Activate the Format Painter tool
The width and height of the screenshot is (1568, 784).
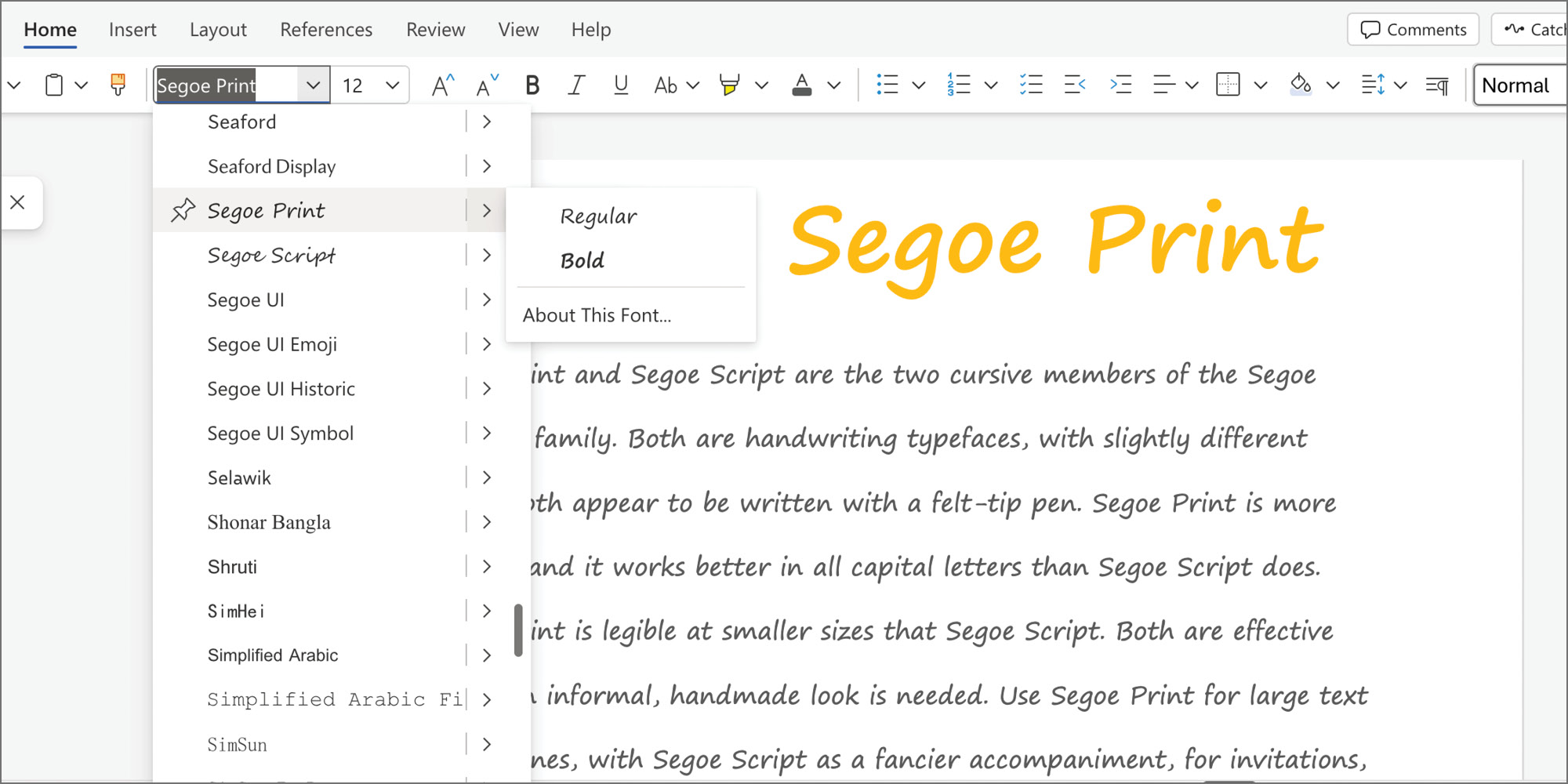(x=117, y=85)
